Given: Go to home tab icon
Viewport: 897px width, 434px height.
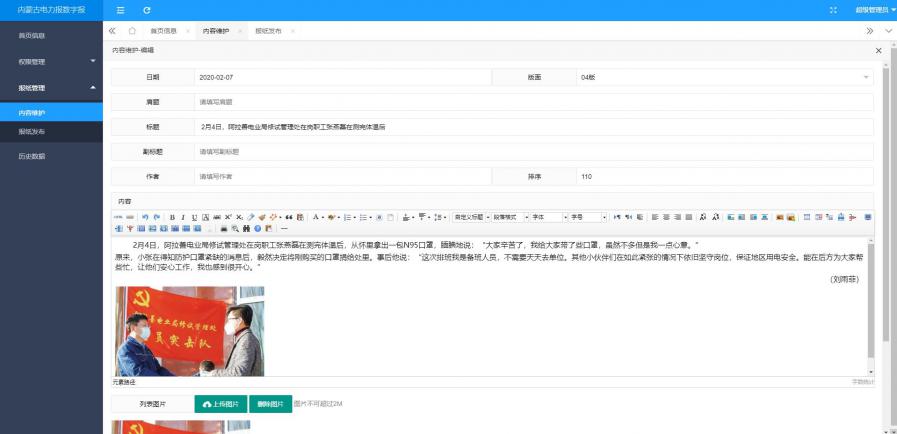Looking at the screenshot, I should point(132,31).
